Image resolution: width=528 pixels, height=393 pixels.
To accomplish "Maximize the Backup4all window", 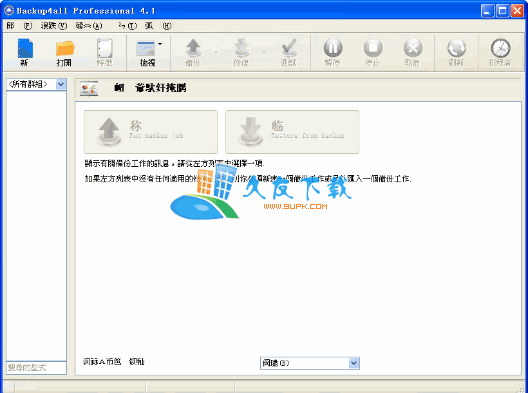I will pos(502,11).
